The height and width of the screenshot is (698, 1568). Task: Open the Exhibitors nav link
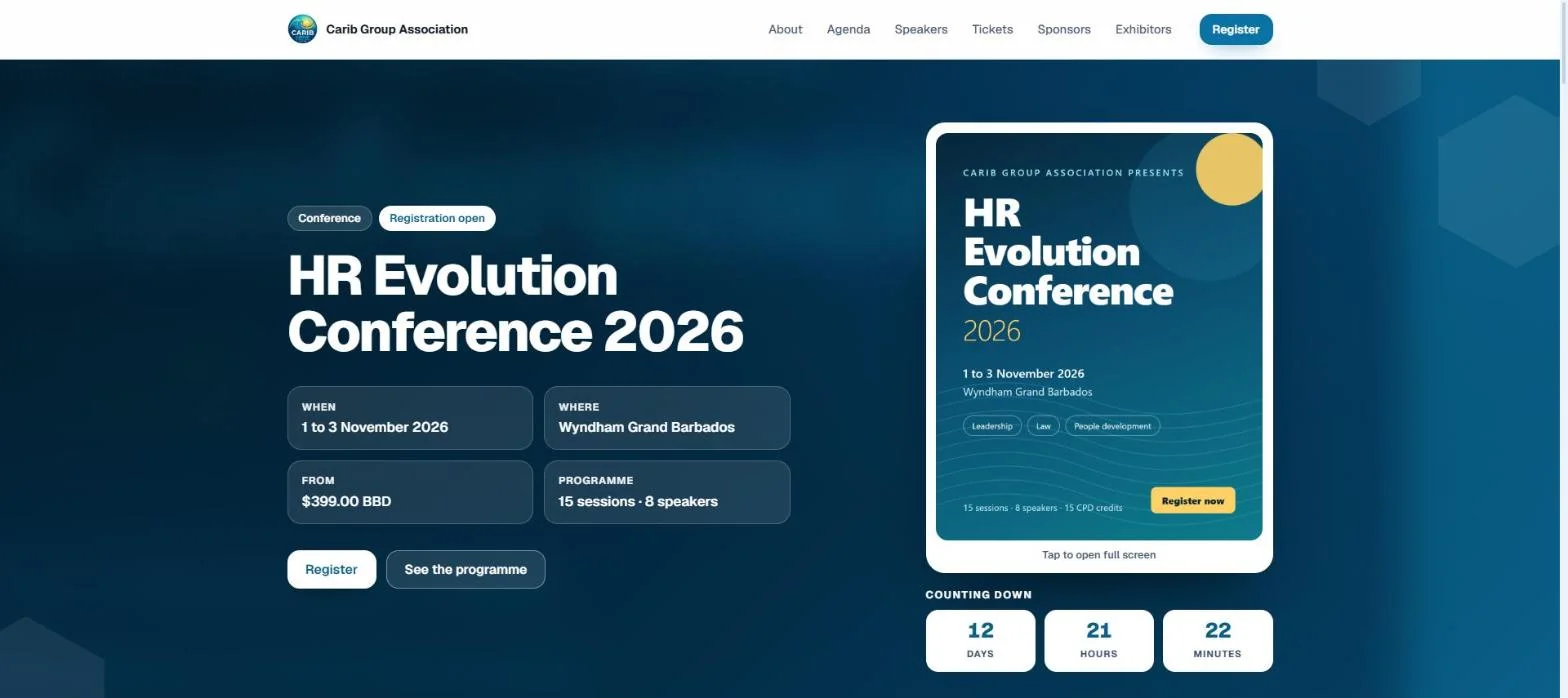coord(1143,29)
